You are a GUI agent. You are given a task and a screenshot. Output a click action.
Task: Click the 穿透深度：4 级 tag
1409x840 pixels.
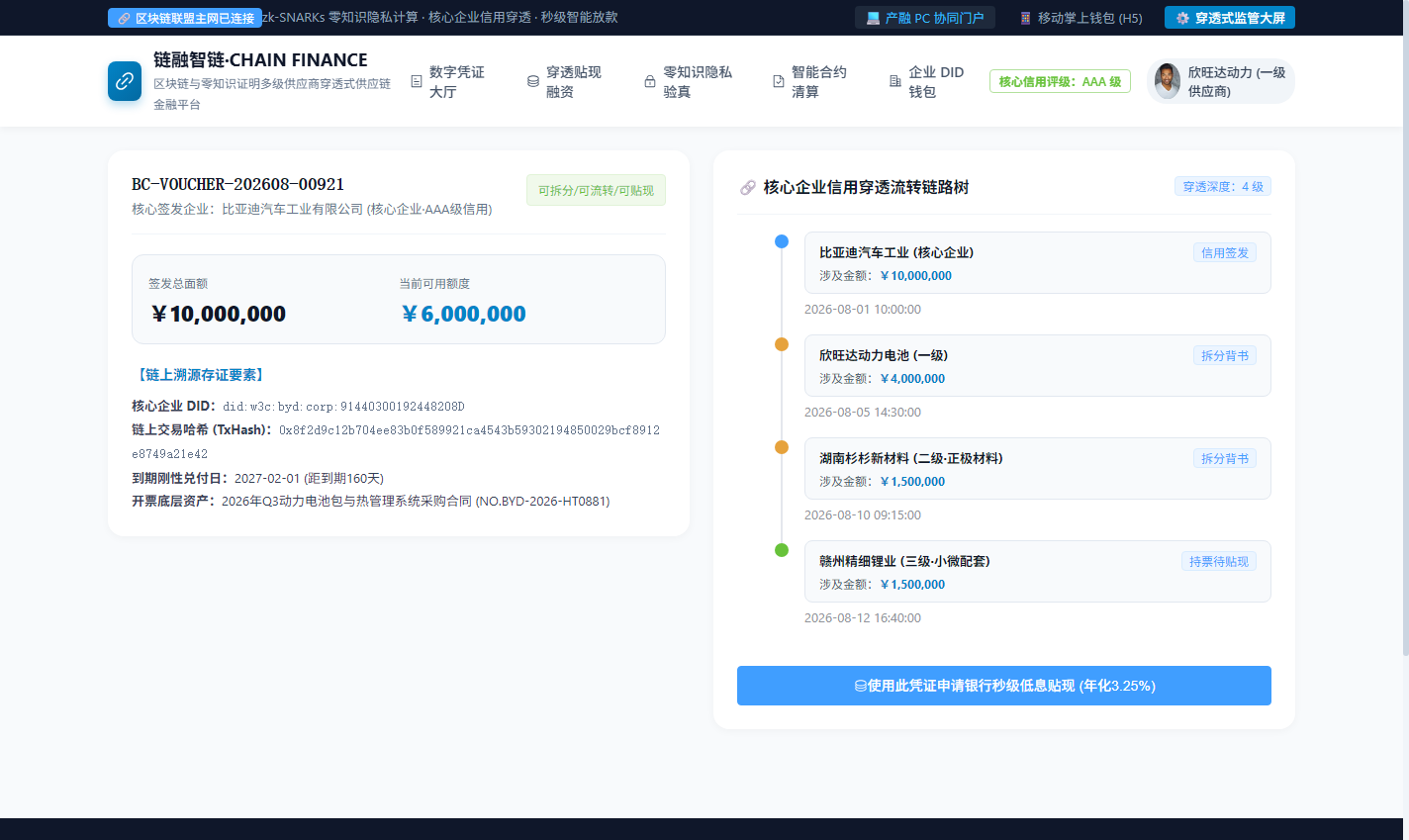[1223, 186]
